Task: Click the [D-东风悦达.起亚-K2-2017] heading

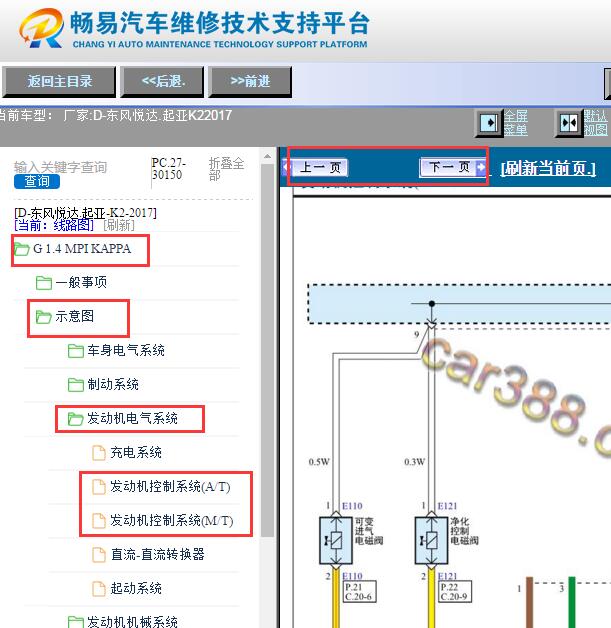Action: click(85, 212)
